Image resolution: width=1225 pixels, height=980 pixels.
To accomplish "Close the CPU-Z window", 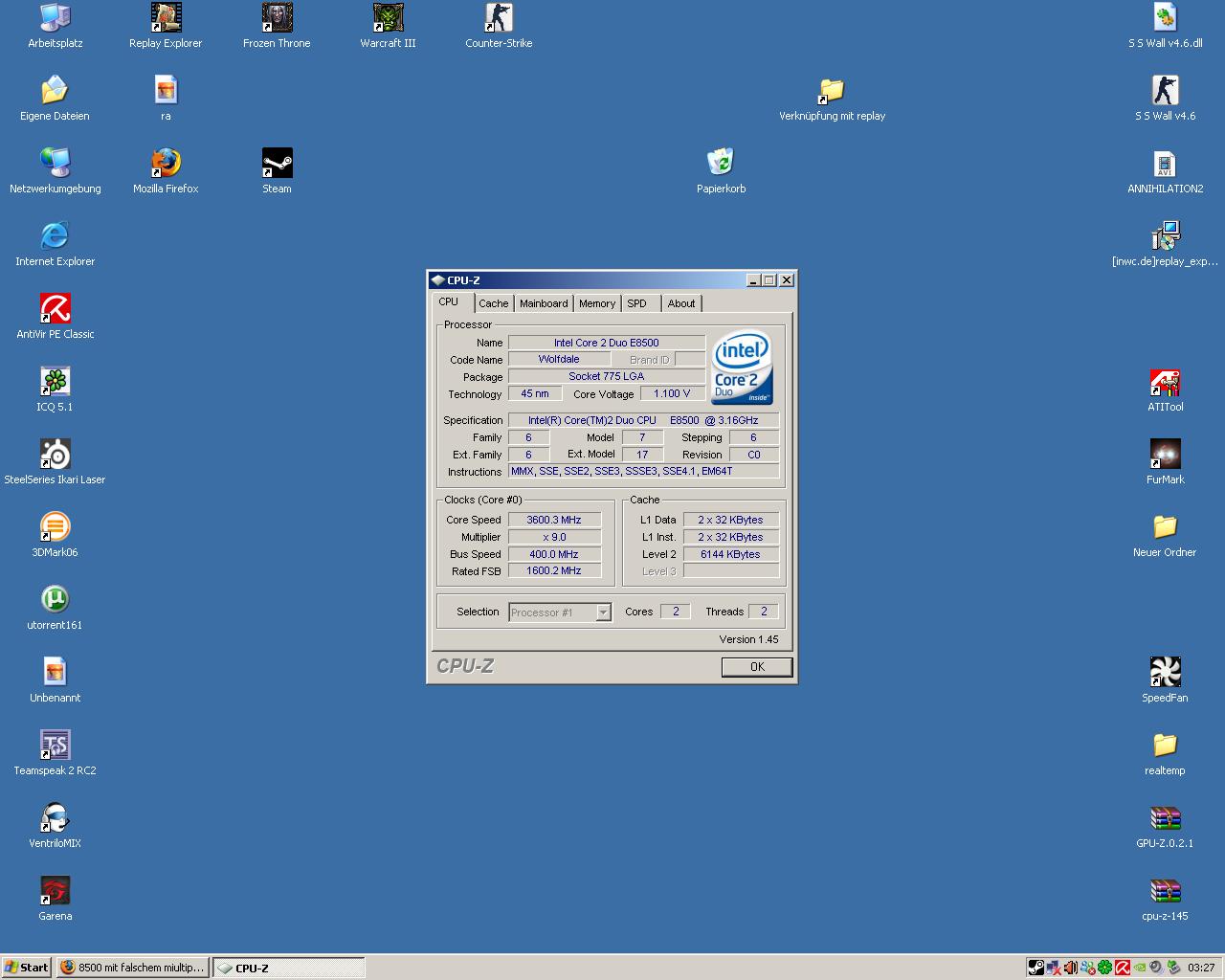I will pos(786,280).
